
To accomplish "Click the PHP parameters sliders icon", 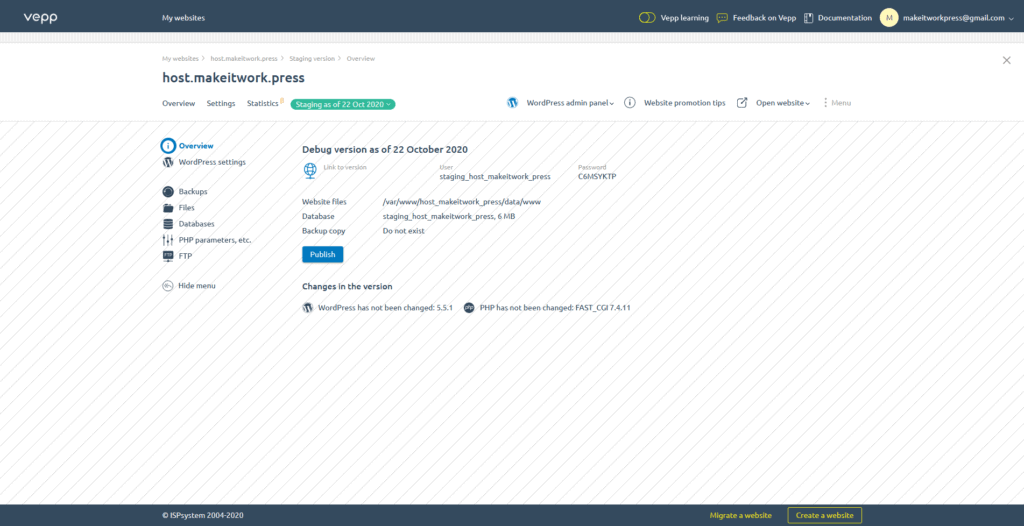I will point(168,240).
